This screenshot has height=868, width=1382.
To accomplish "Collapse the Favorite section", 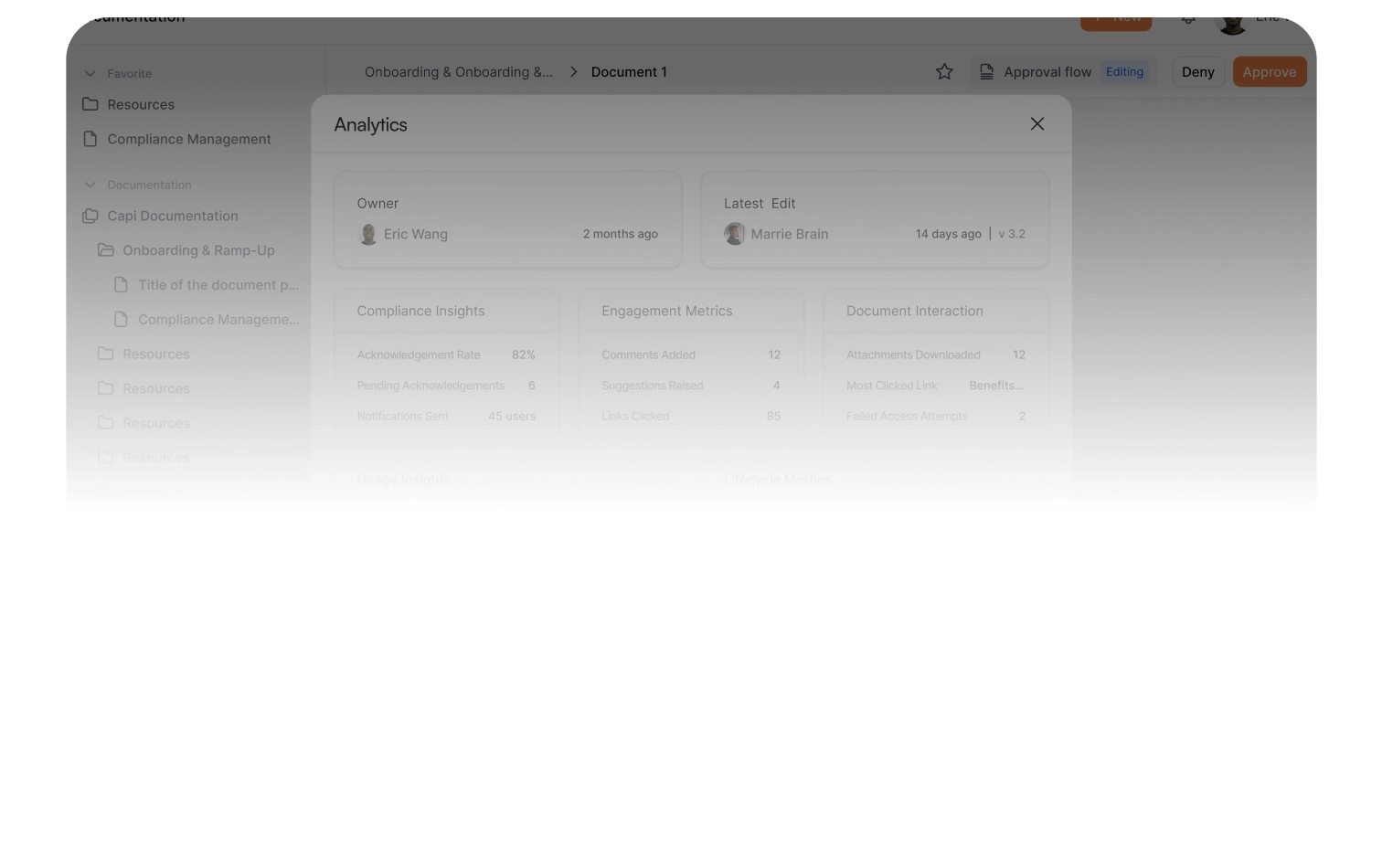I will tap(90, 74).
